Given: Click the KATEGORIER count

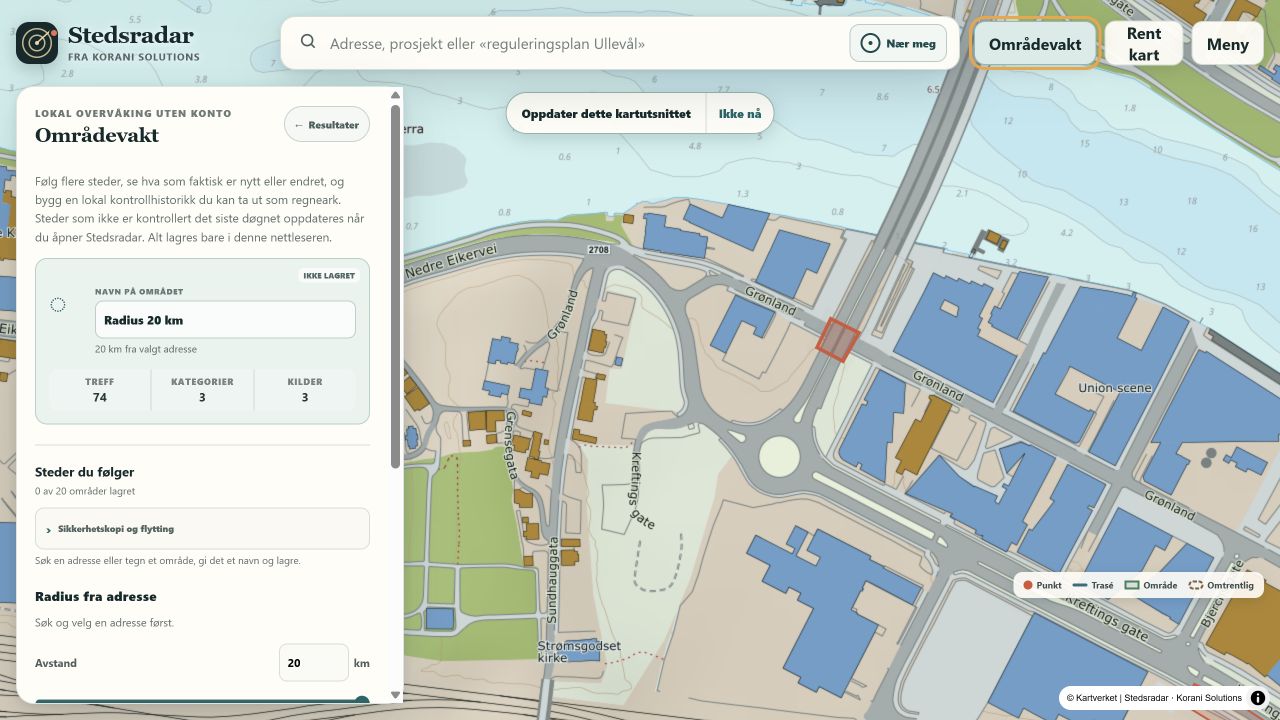Looking at the screenshot, I should pos(202,397).
